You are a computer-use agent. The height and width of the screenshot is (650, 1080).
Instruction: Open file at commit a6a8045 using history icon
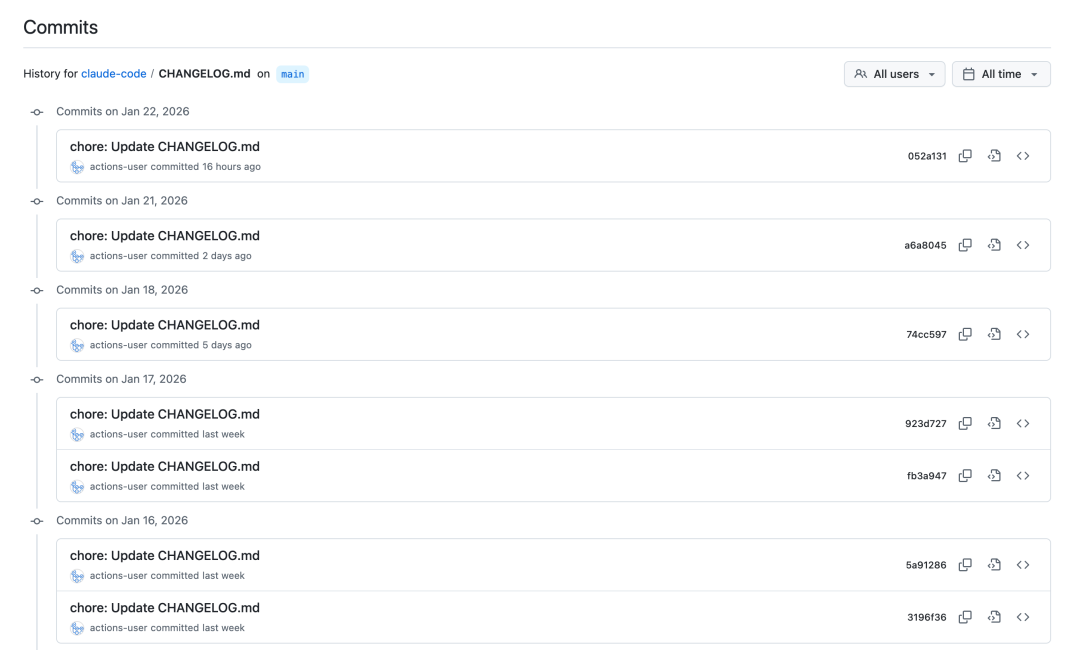point(994,245)
